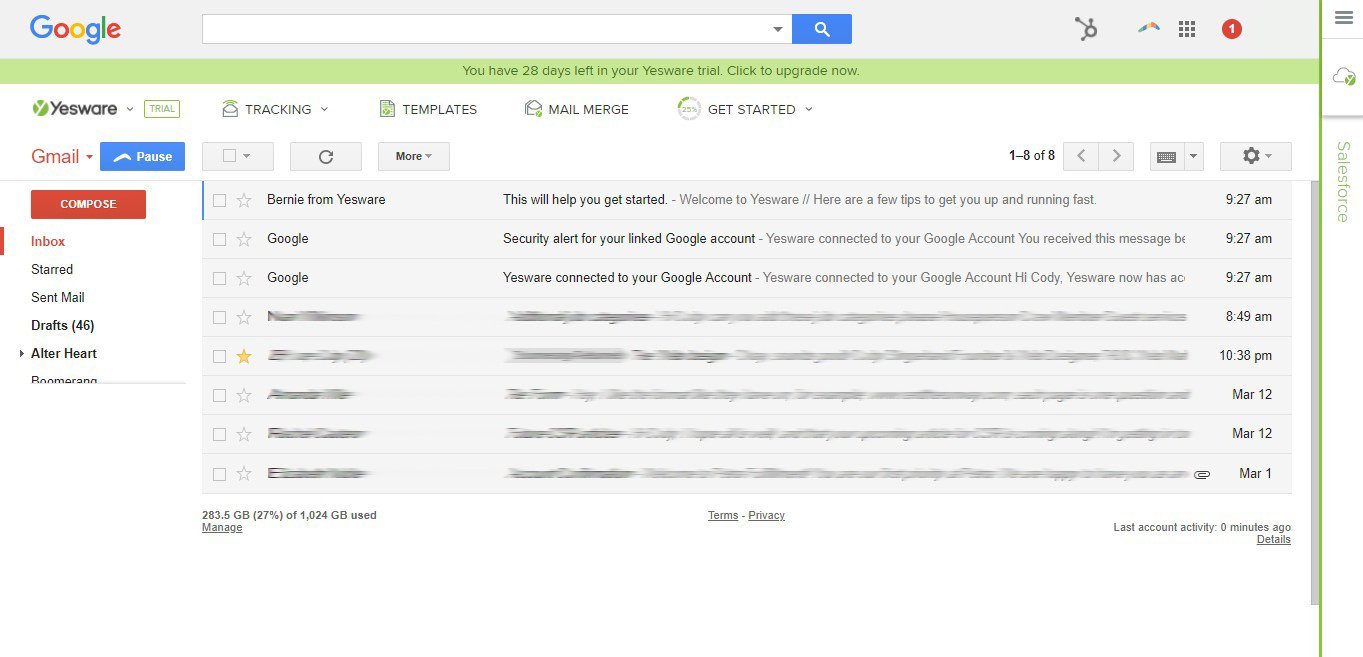Star the Yesware connected email
Image resolution: width=1363 pixels, height=657 pixels.
(244, 278)
